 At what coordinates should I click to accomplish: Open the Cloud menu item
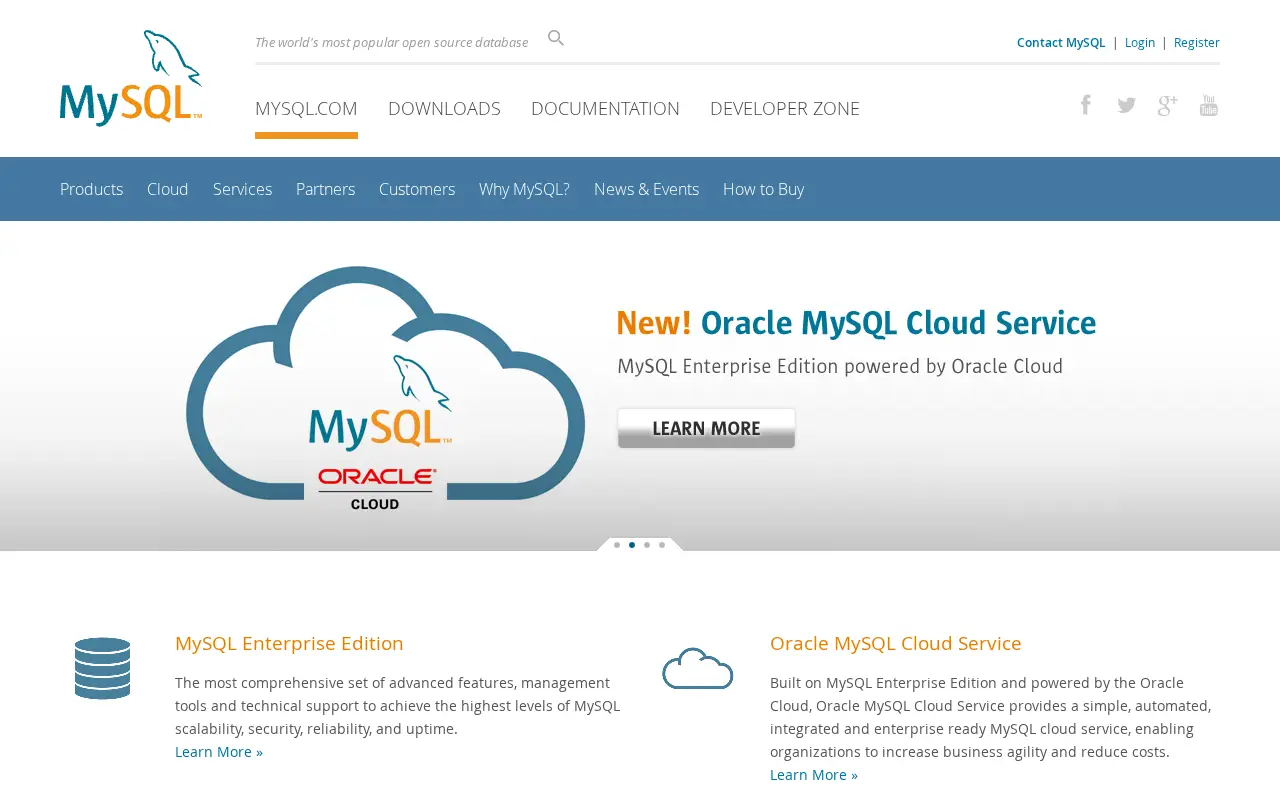tap(168, 189)
